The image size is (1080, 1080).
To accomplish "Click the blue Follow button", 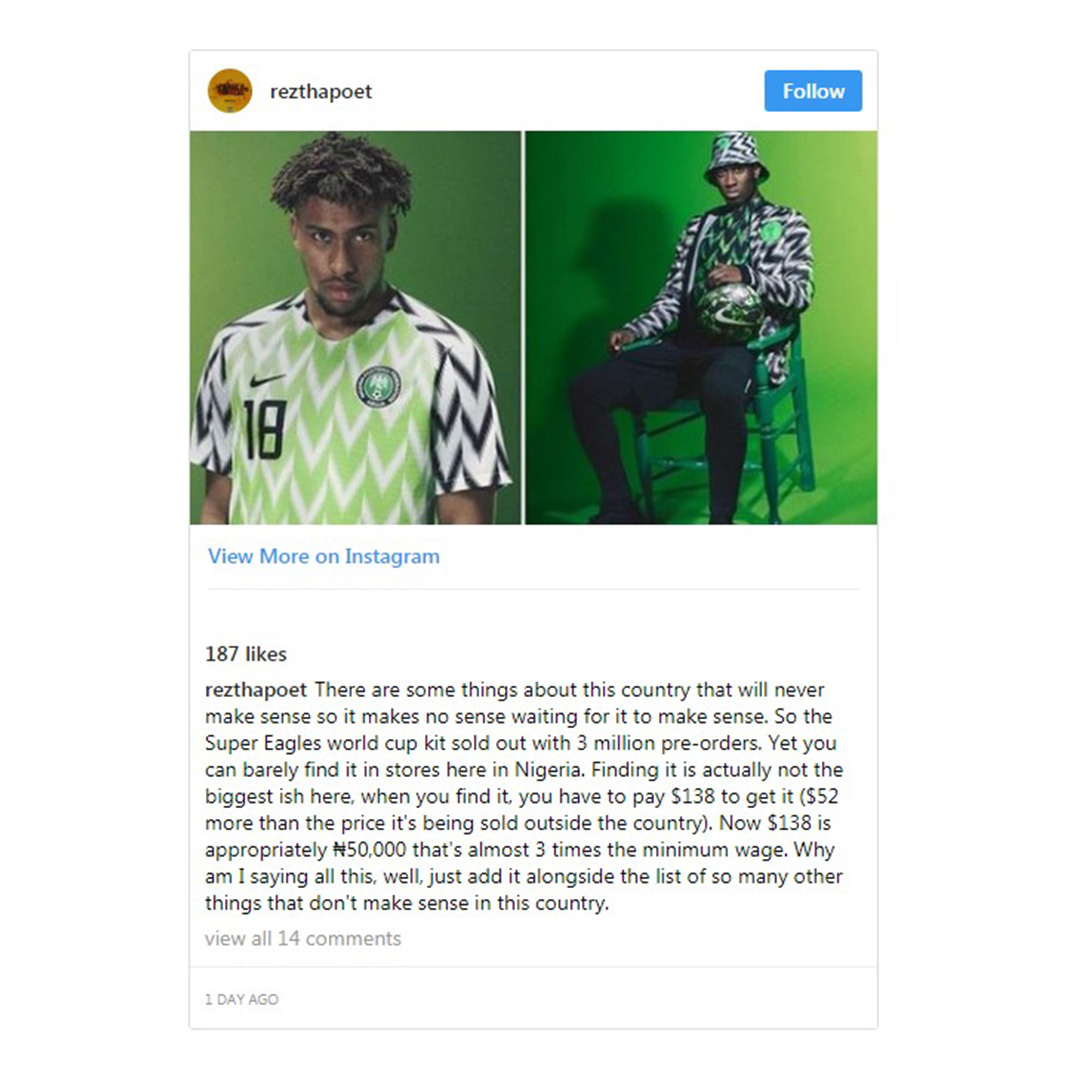I will point(813,91).
